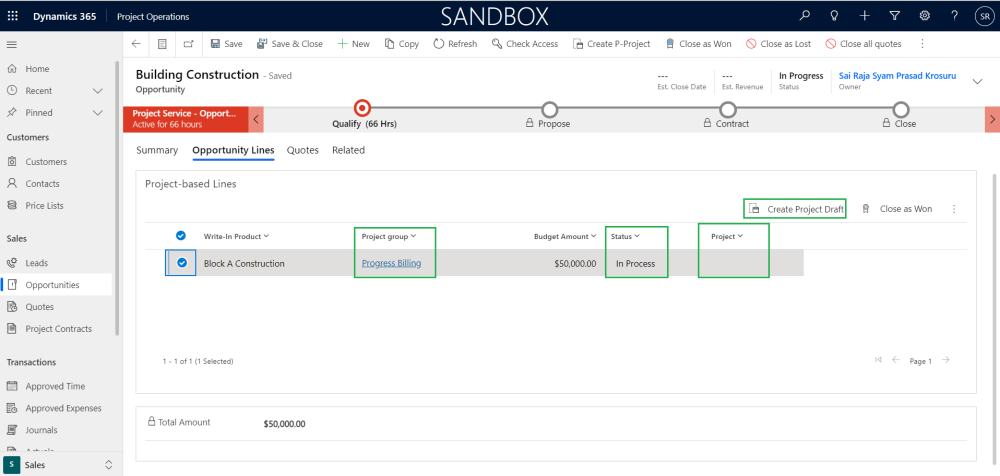Open Write-In Product column dropdown
The width and height of the screenshot is (1000, 476).
click(x=236, y=236)
